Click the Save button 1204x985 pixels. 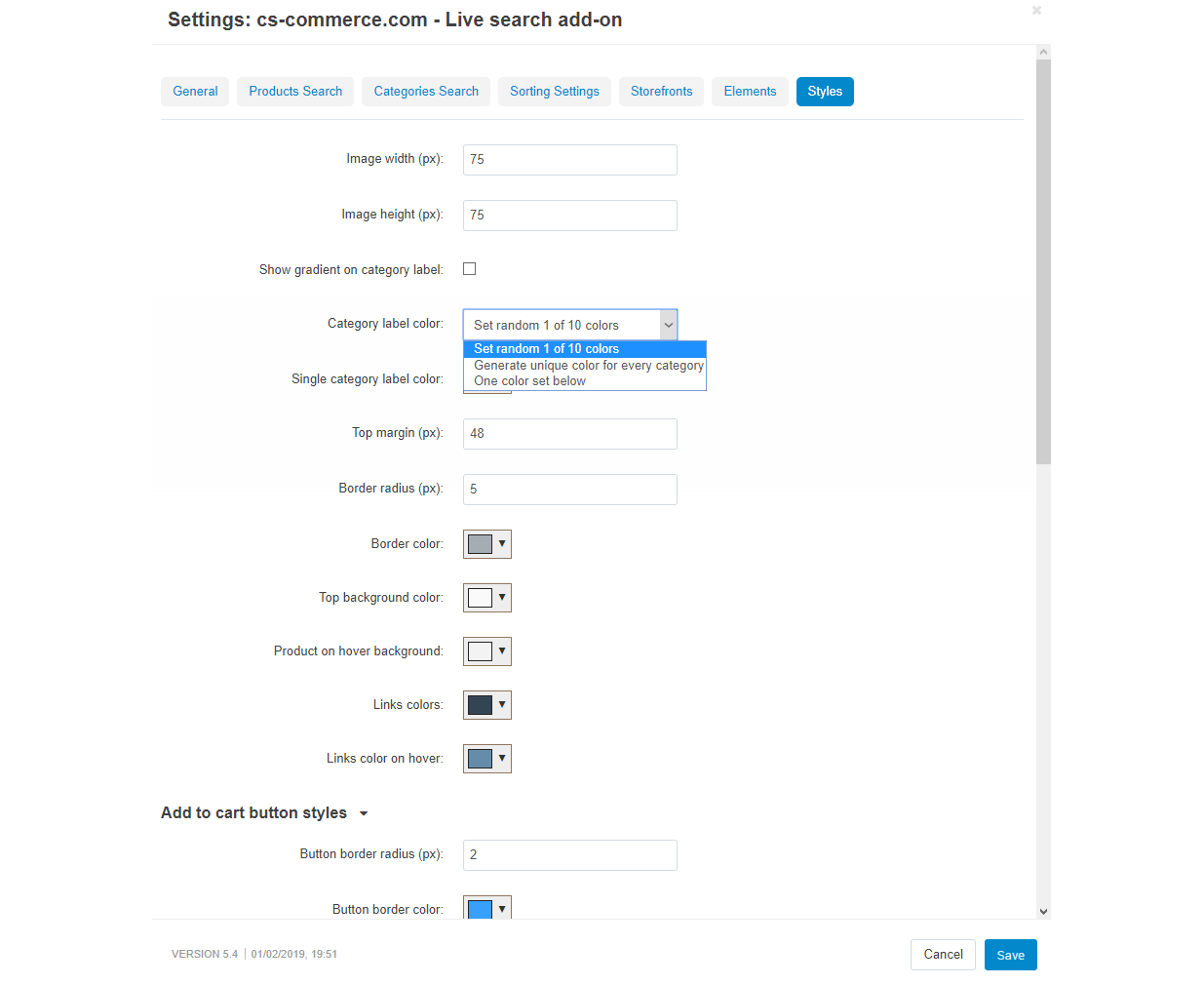[1010, 955]
